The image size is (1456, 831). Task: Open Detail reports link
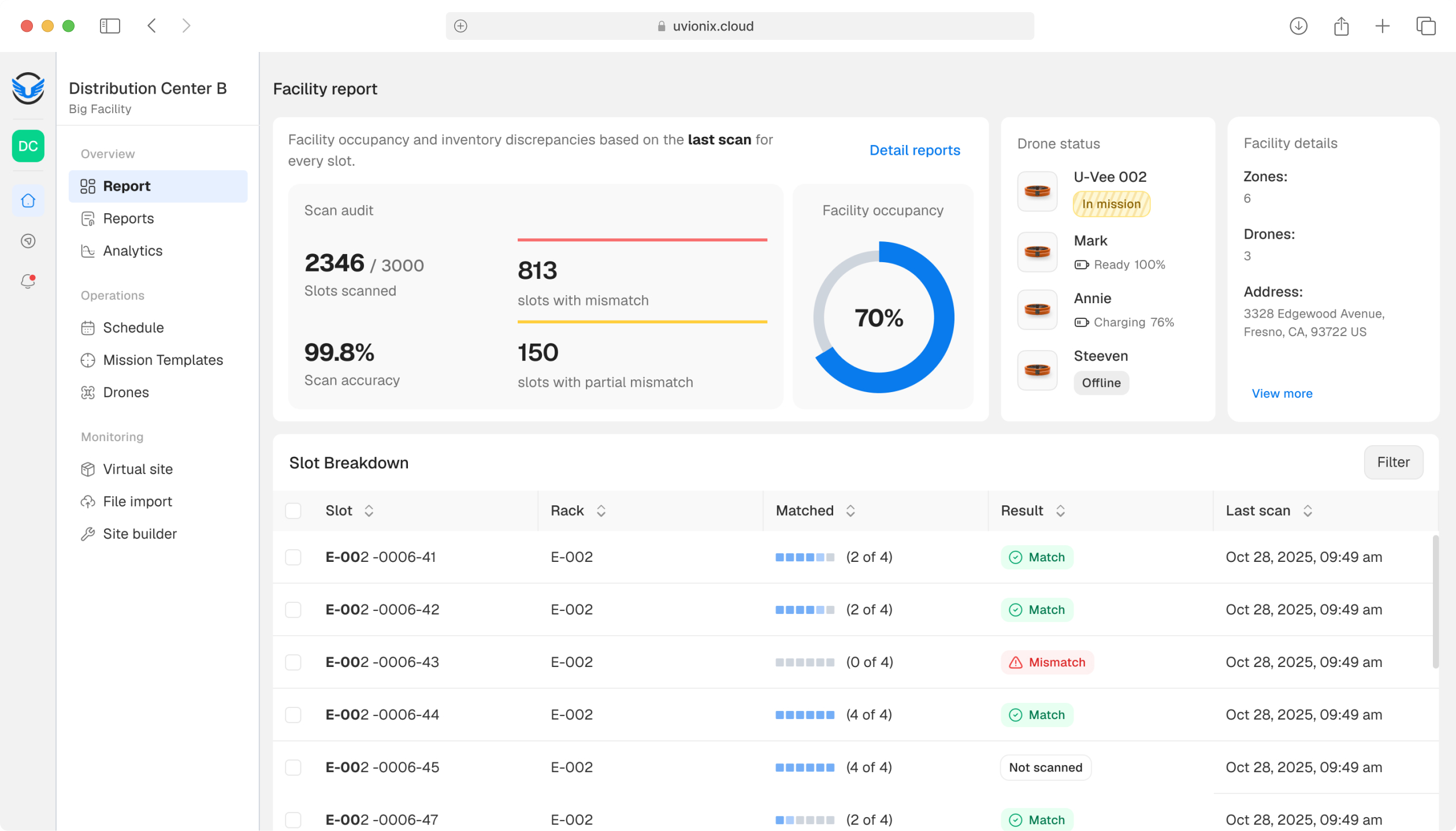(x=915, y=150)
